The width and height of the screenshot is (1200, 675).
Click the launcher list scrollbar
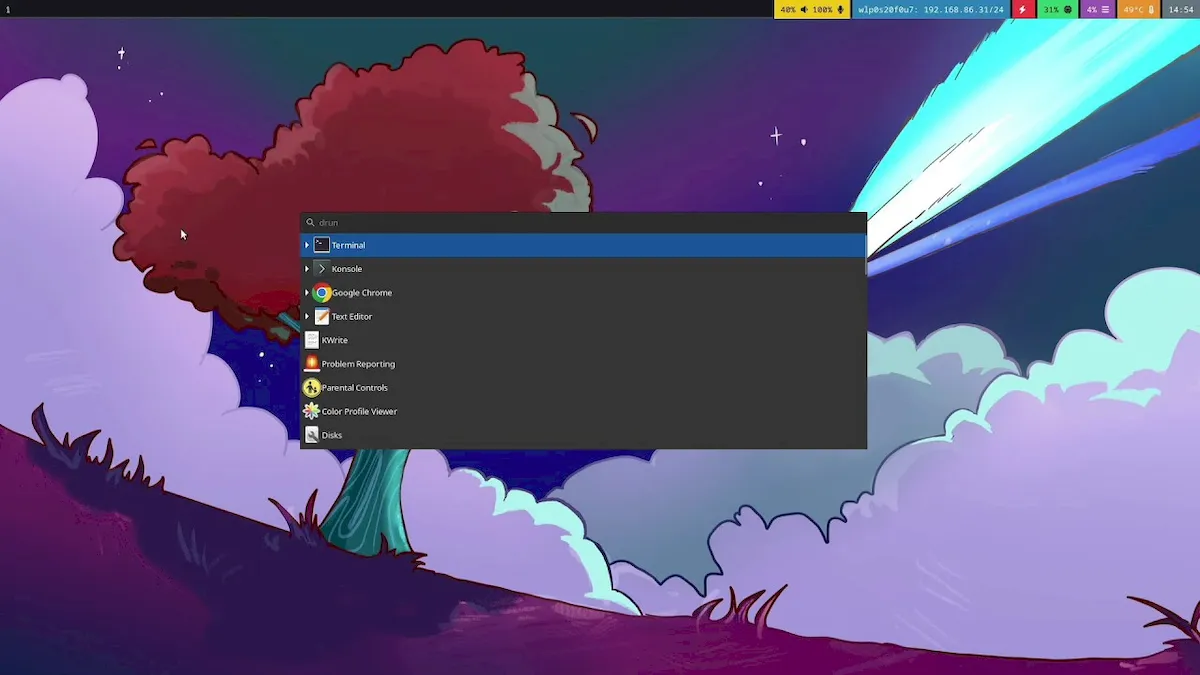[865, 254]
